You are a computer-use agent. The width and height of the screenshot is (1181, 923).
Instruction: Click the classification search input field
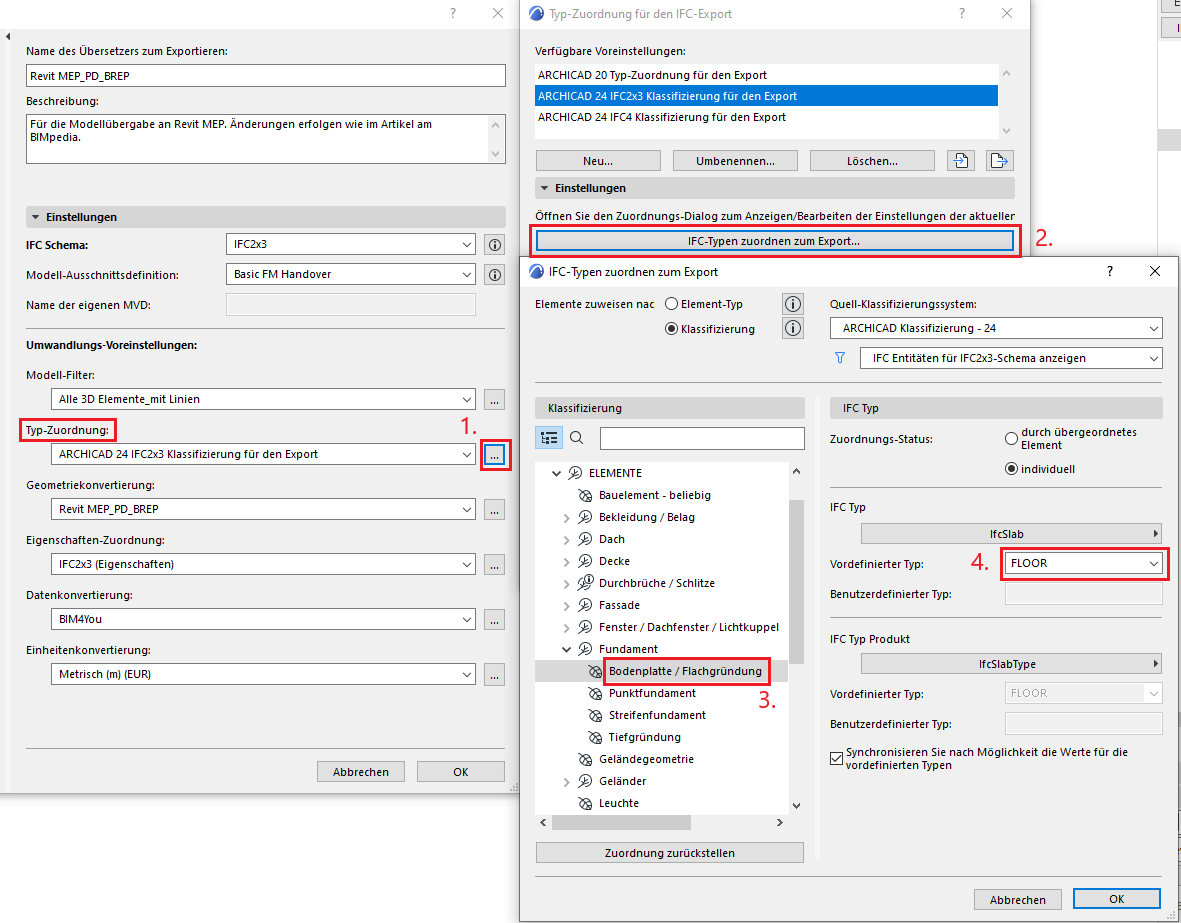pyautogui.click(x=702, y=438)
